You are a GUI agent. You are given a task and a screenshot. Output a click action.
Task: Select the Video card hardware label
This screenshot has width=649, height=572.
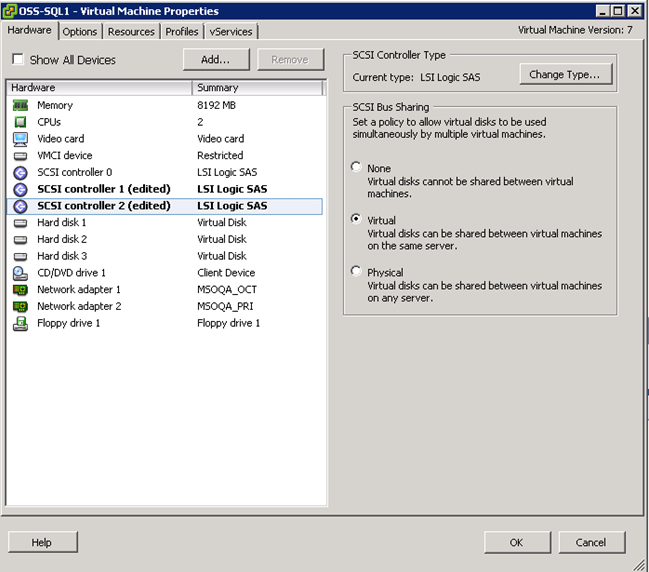coord(61,139)
